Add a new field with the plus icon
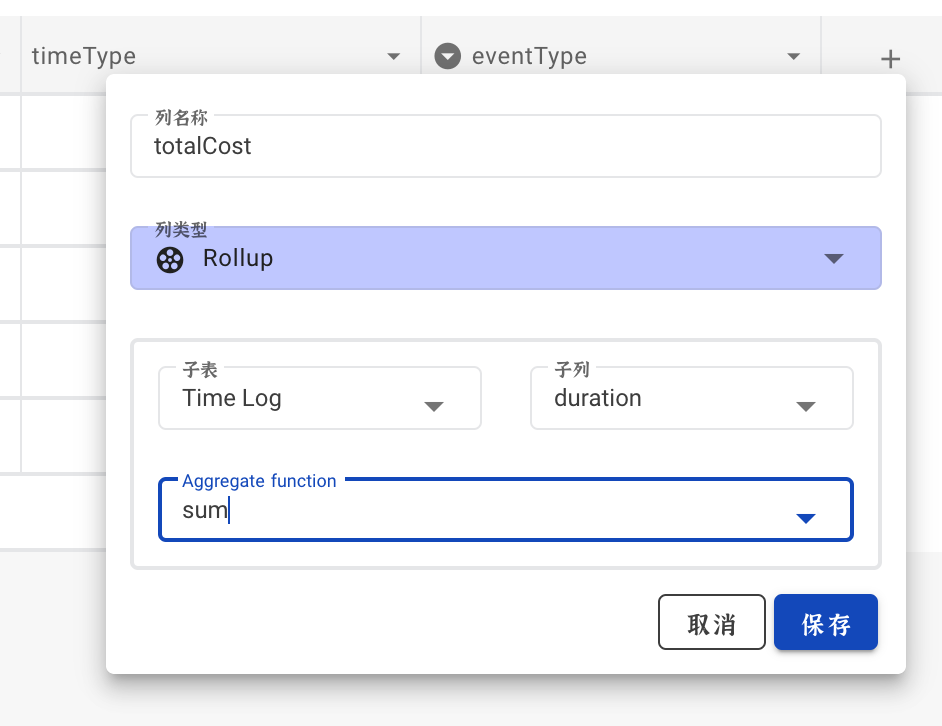942x726 pixels. [x=890, y=58]
